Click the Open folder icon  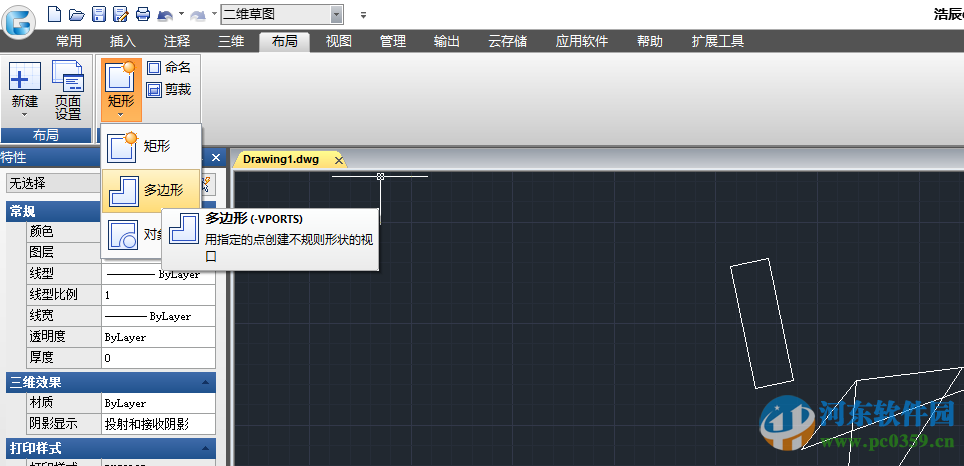(76, 14)
